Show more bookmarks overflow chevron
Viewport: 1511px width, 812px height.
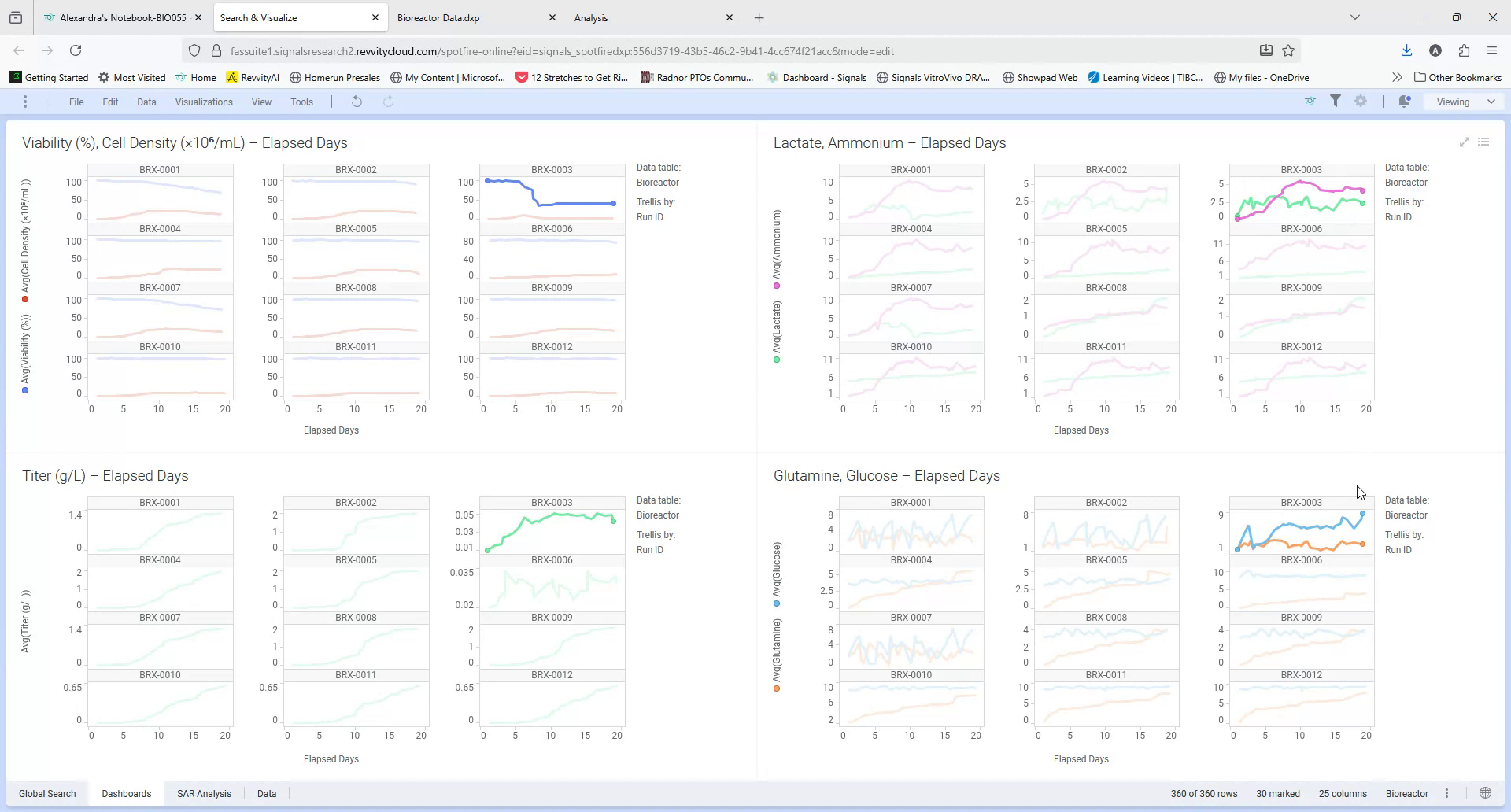(1397, 77)
